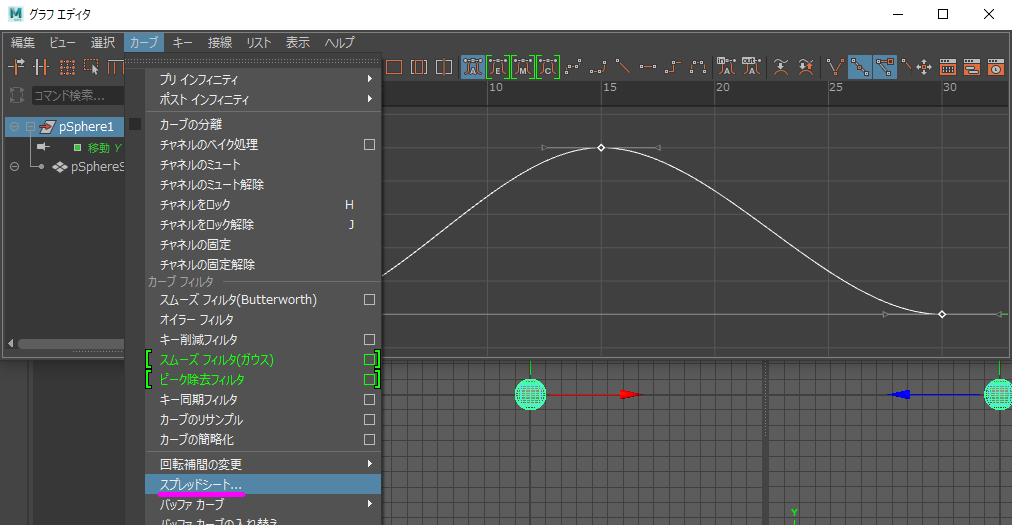Click the green-bracketed 'M' tangent icon

coord(523,67)
